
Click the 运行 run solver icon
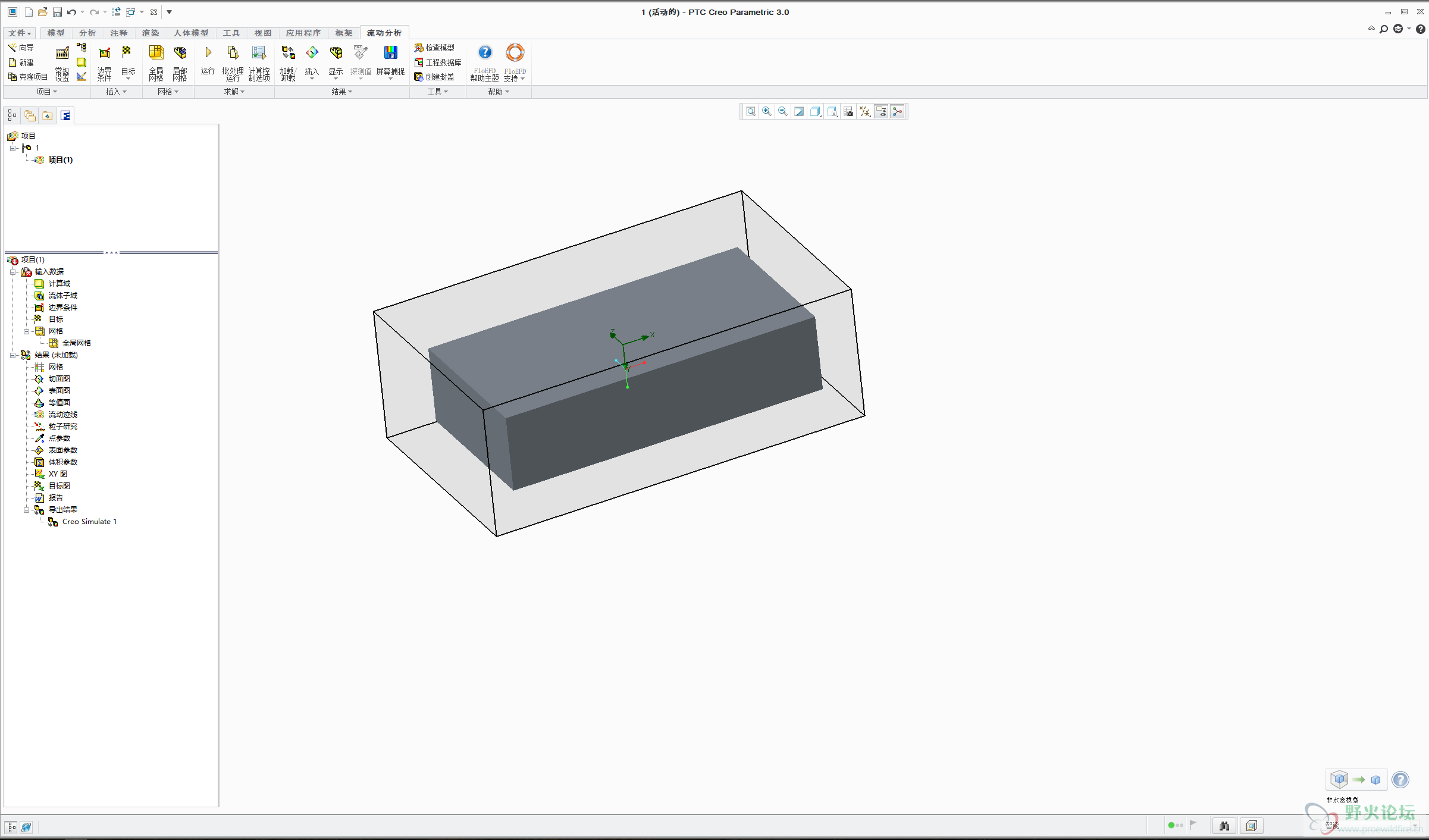(208, 52)
